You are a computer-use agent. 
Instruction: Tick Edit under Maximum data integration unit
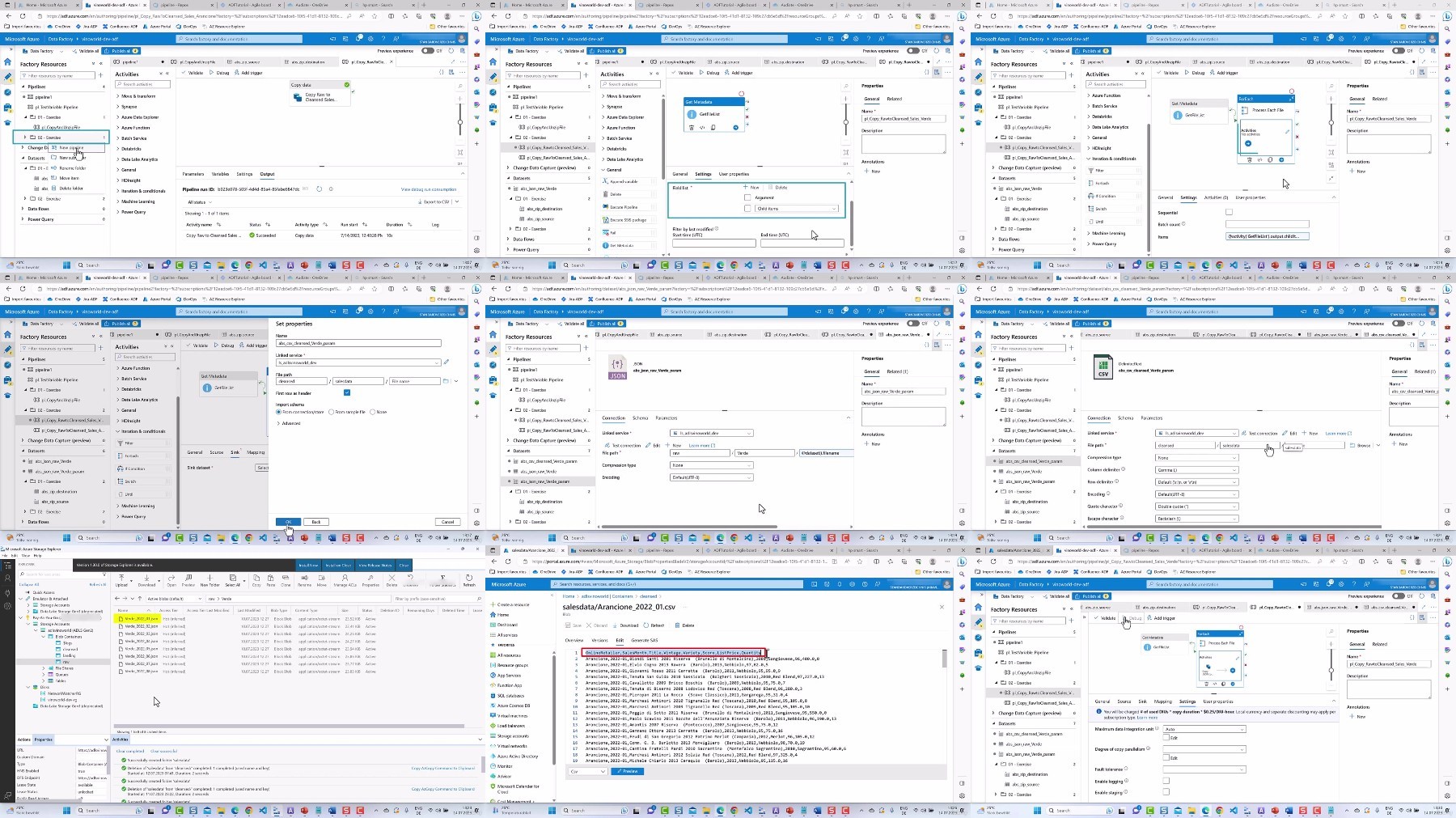[1166, 737]
